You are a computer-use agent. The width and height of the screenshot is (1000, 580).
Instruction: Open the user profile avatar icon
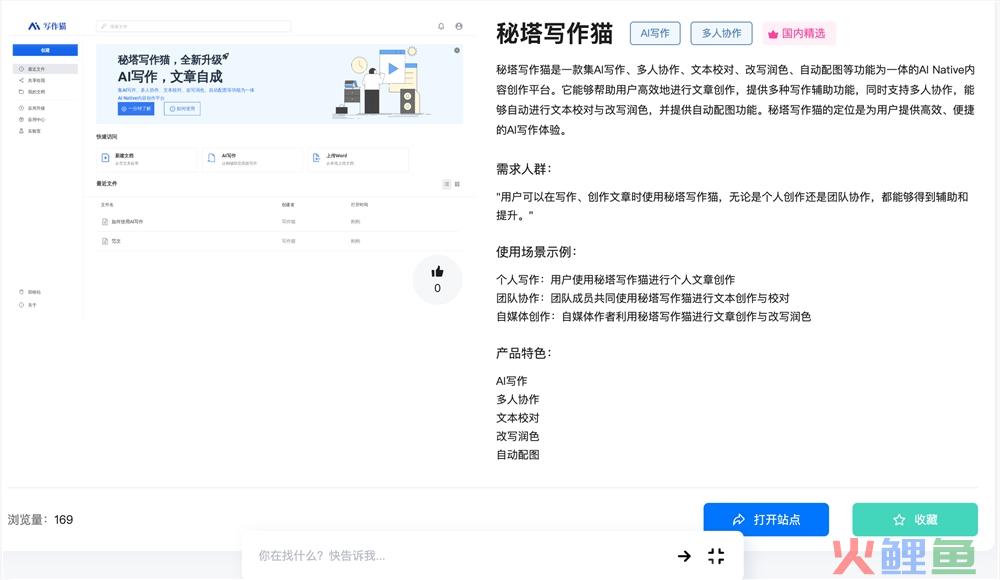click(x=459, y=26)
